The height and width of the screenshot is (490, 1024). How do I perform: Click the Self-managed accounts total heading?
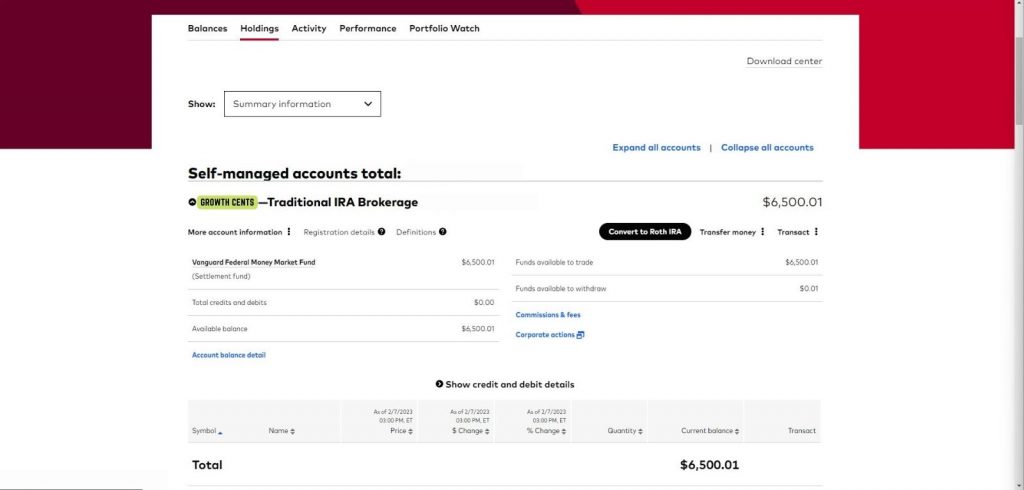[x=295, y=174]
